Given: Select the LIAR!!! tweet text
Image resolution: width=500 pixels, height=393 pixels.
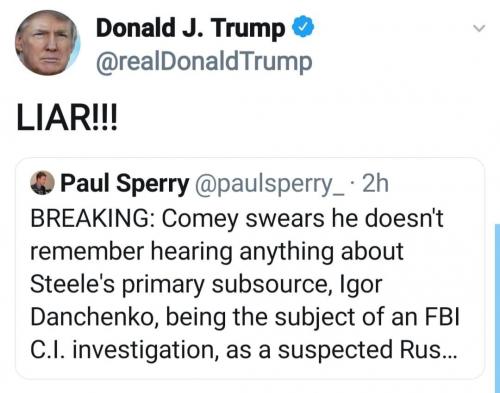Looking at the screenshot, I should 67,118.
